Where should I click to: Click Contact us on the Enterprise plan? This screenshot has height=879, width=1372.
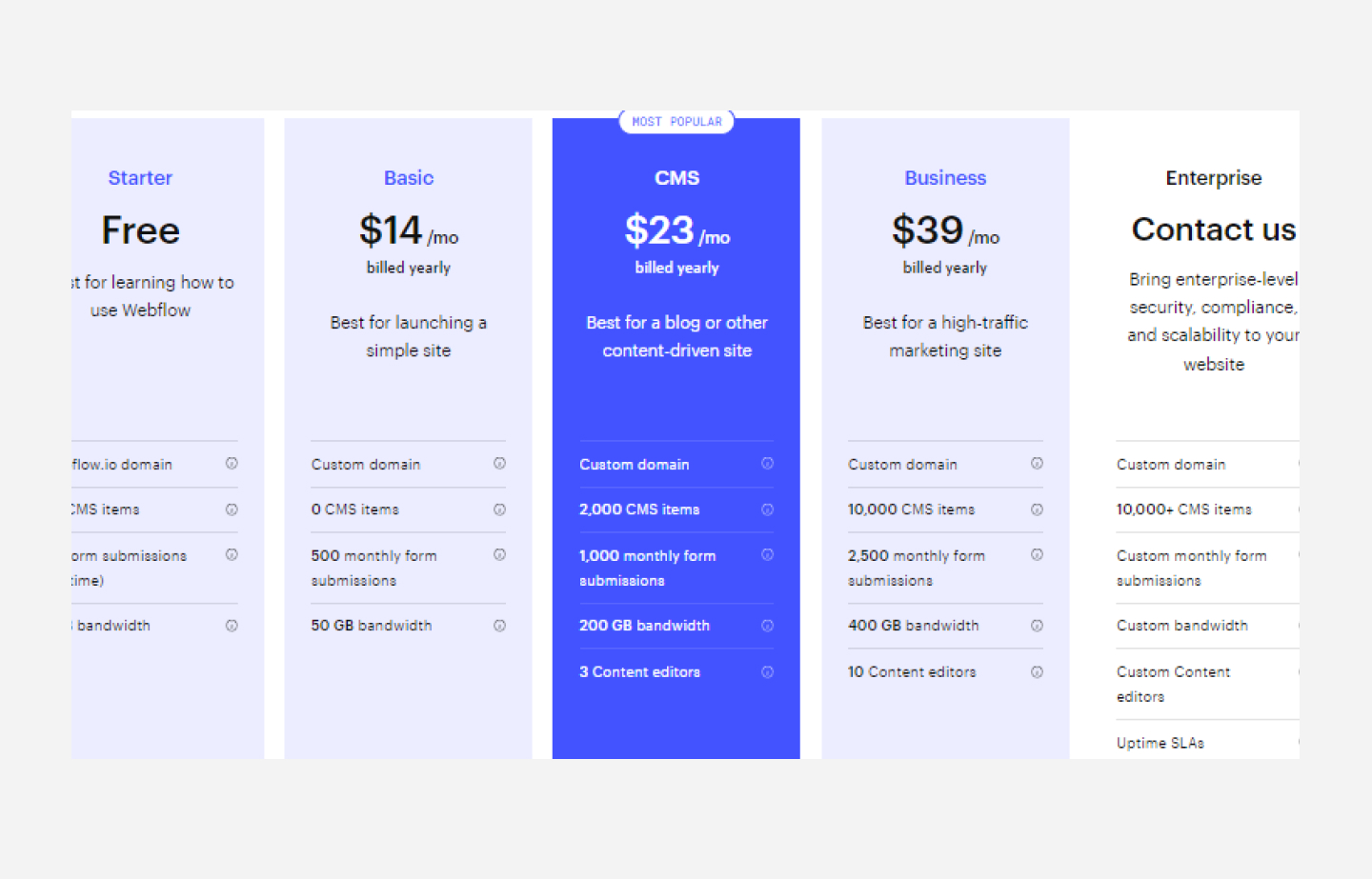[1213, 230]
